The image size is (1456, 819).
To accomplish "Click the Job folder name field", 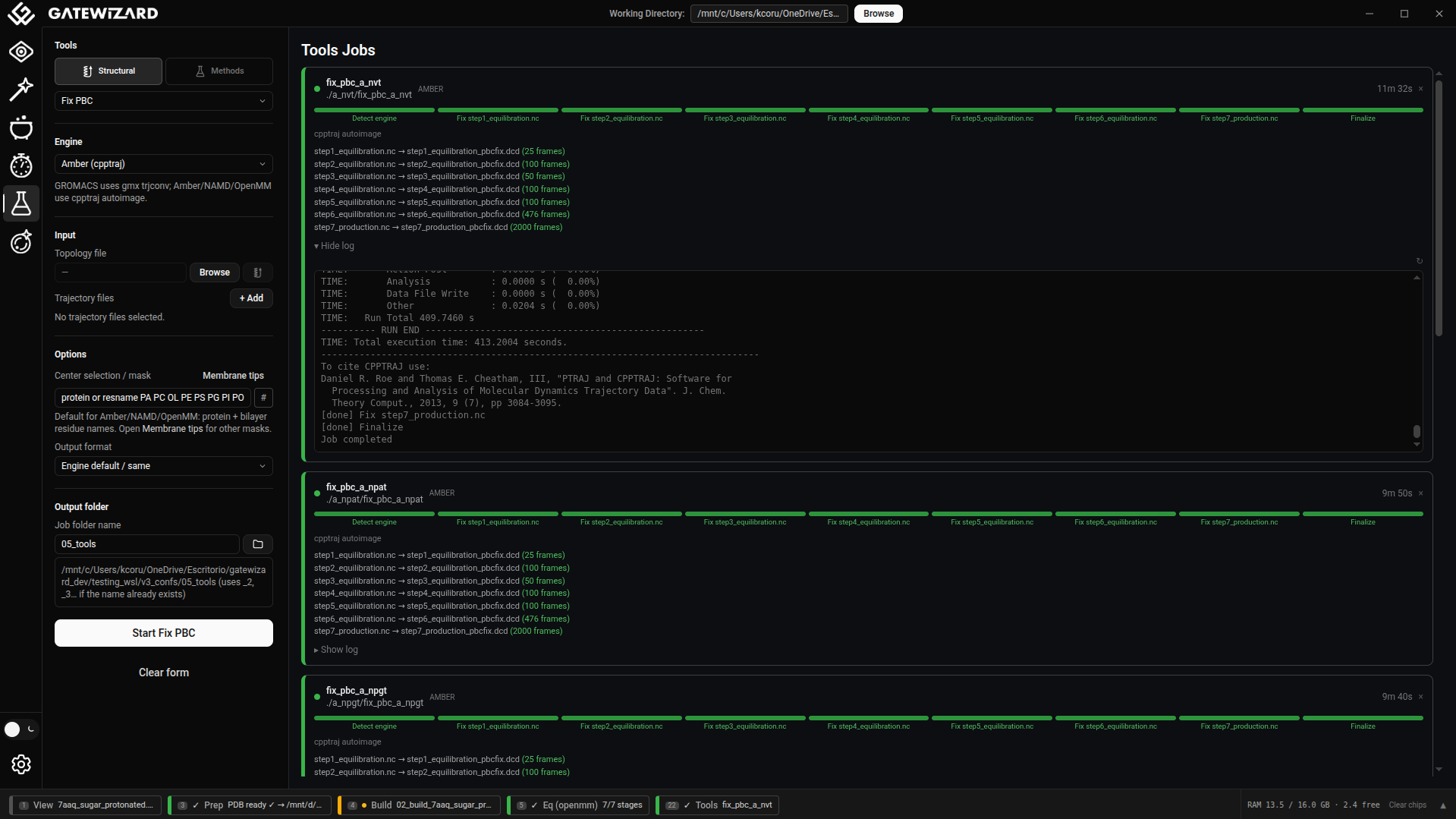I will click(147, 544).
